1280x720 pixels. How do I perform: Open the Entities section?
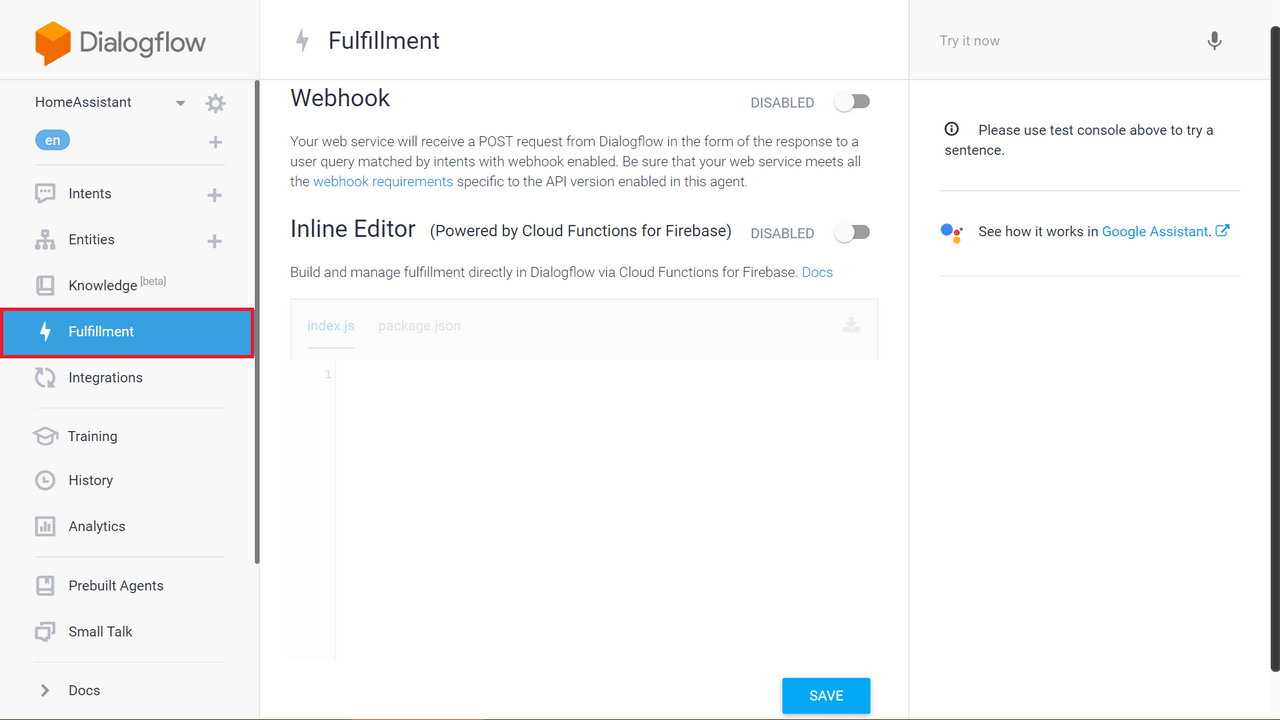pyautogui.click(x=91, y=240)
